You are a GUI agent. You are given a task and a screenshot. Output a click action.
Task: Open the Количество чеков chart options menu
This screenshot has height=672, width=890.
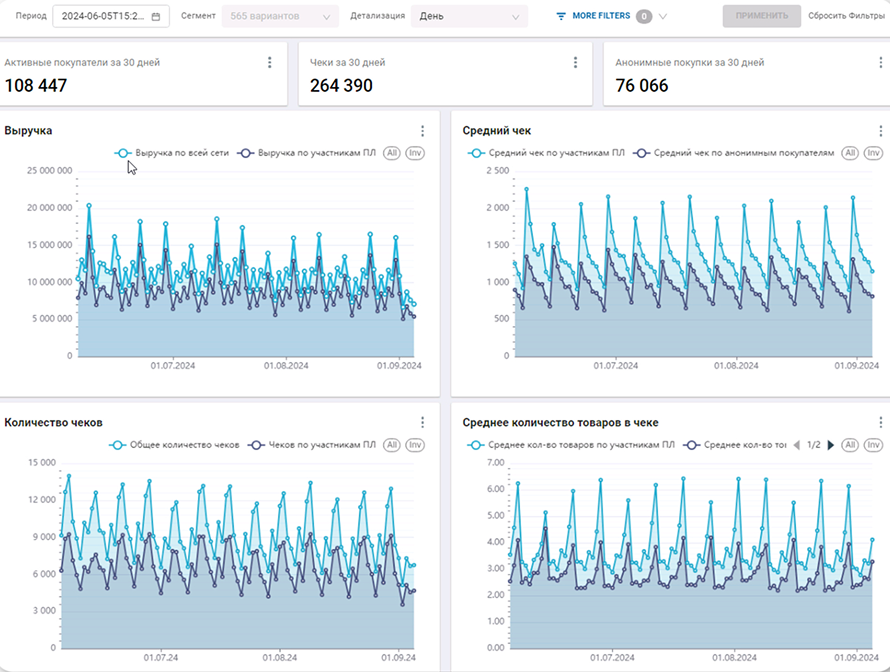(x=423, y=422)
